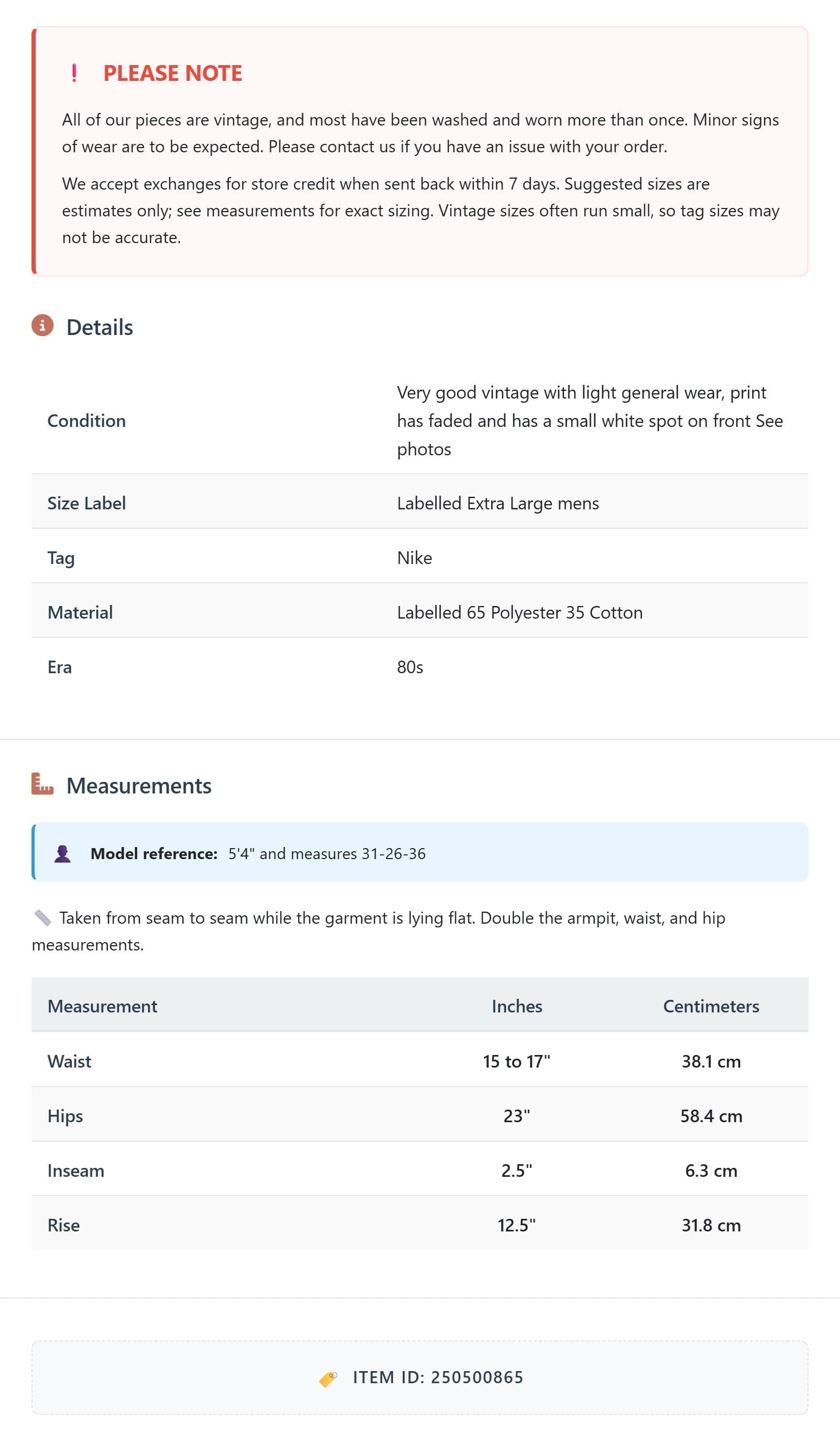Select the Size Label row title
This screenshot has height=1442, width=840.
coord(87,503)
